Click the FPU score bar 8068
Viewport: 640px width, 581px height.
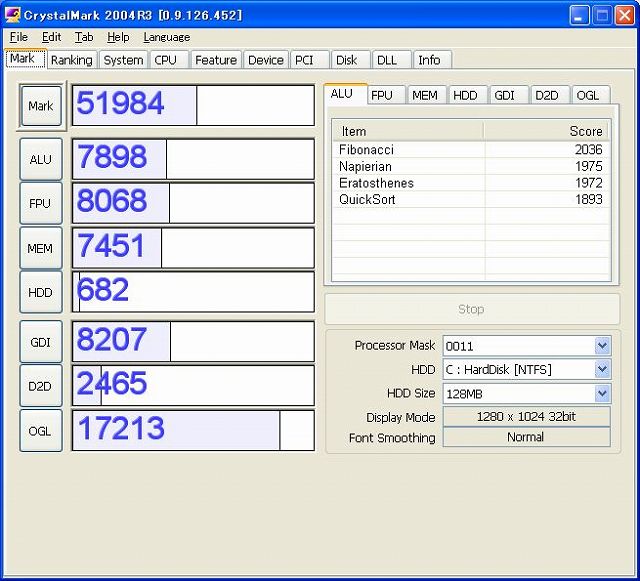point(193,203)
